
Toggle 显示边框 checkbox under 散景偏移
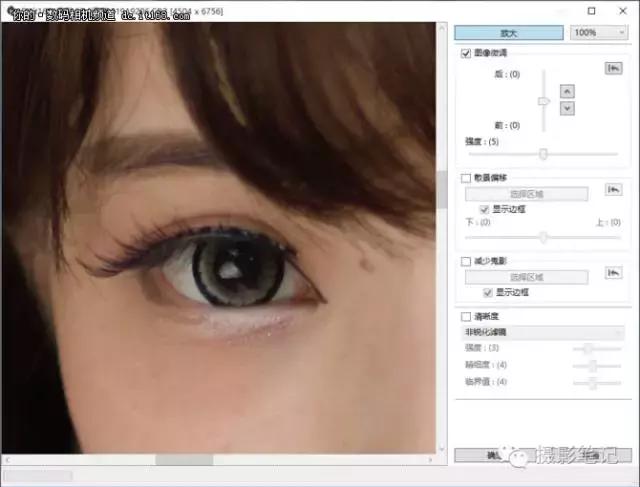(x=484, y=209)
